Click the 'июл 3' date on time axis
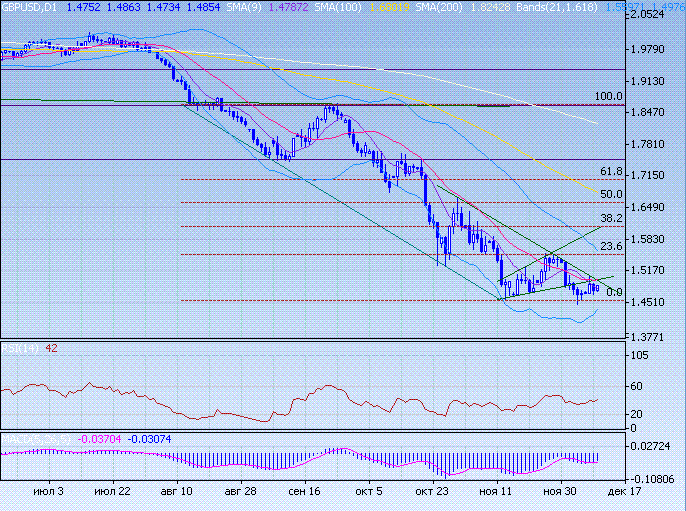 (x=48, y=492)
